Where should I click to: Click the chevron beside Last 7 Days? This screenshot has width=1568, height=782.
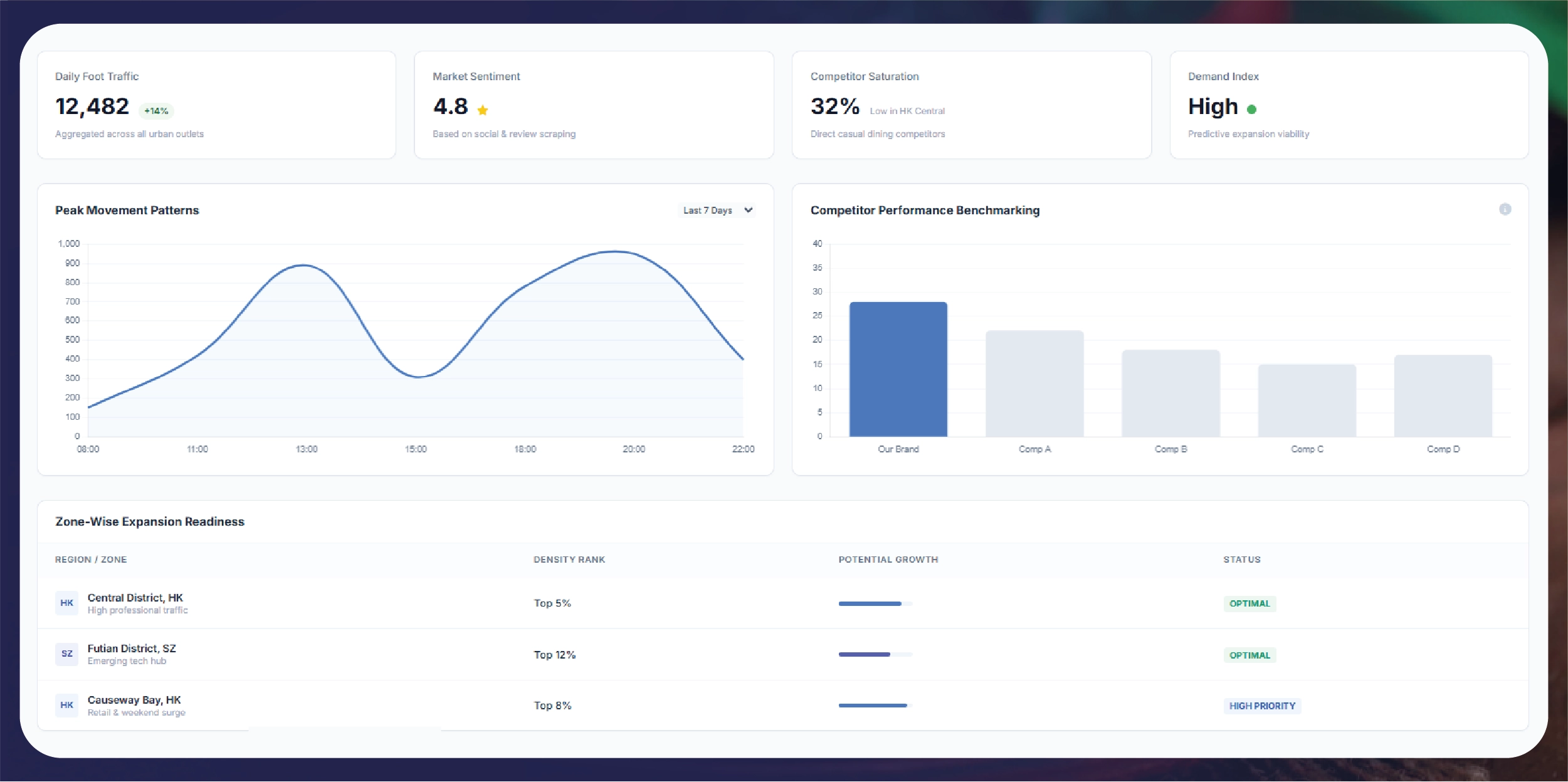click(x=748, y=210)
